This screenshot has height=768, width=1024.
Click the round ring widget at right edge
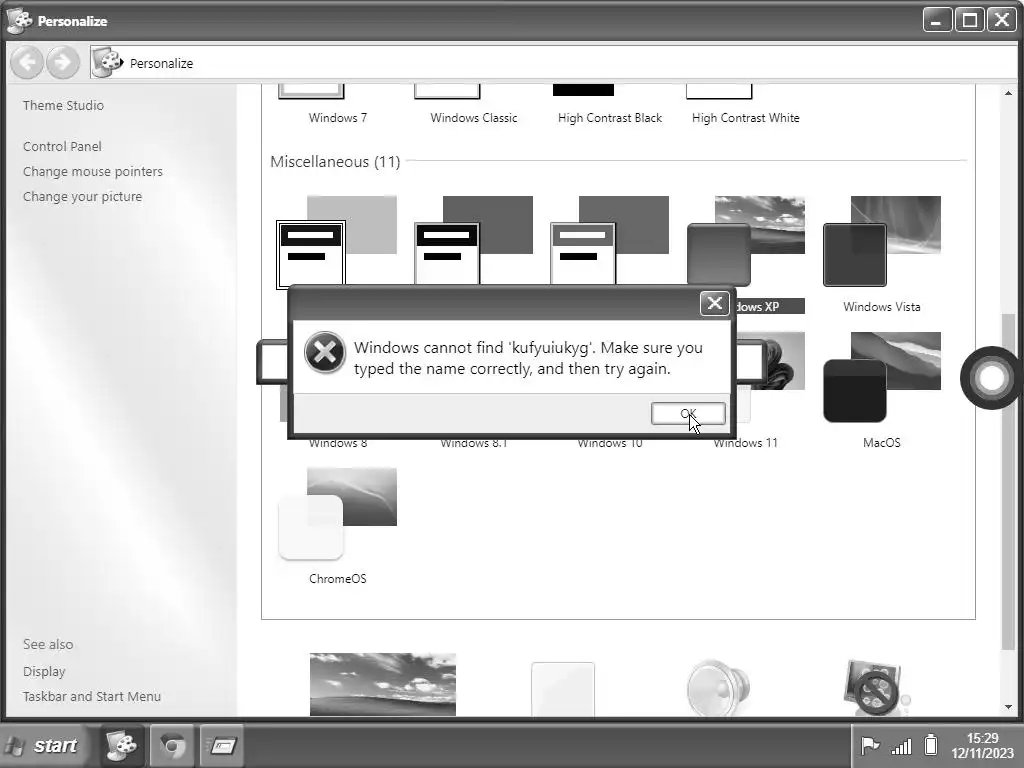pyautogui.click(x=991, y=377)
